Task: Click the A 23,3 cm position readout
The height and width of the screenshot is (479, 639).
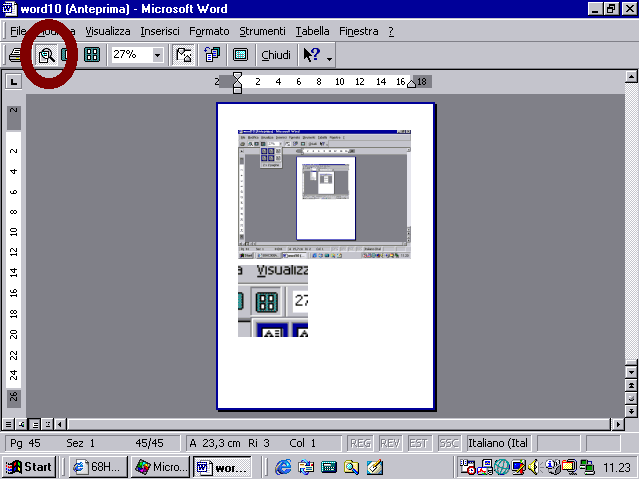Action: [x=215, y=443]
